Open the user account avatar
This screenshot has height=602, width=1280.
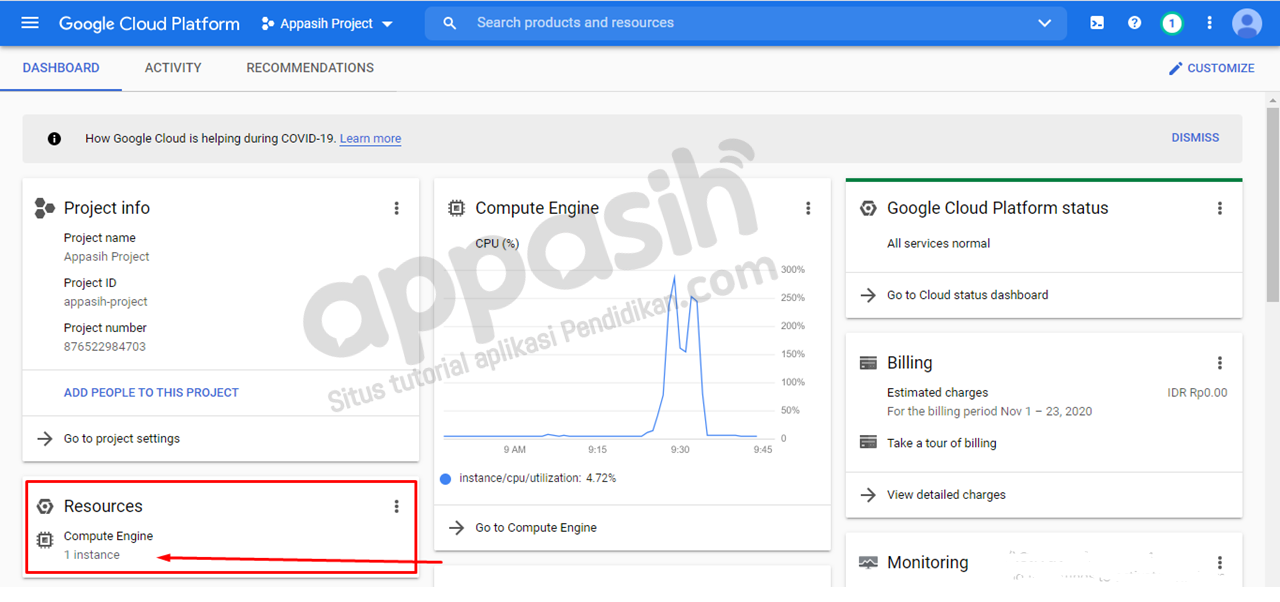pos(1247,23)
